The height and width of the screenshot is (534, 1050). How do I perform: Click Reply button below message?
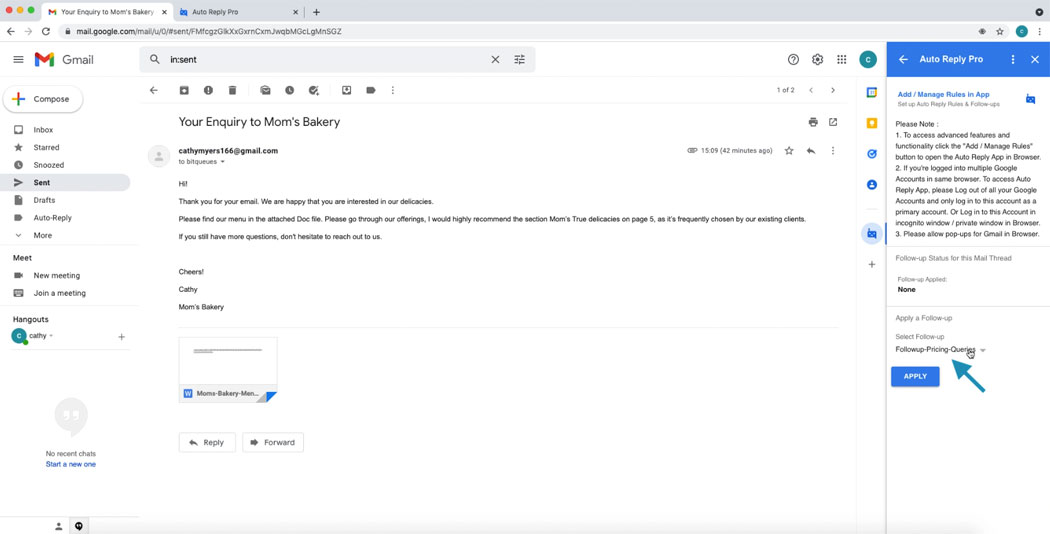(207, 442)
